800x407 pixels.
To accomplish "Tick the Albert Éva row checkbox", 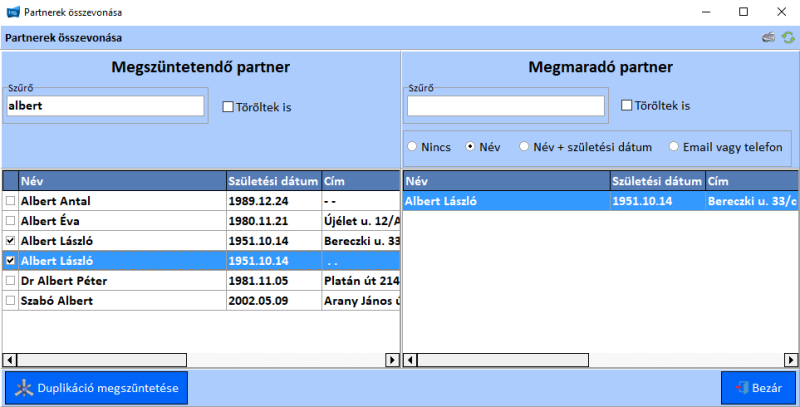I will pyautogui.click(x=10, y=221).
